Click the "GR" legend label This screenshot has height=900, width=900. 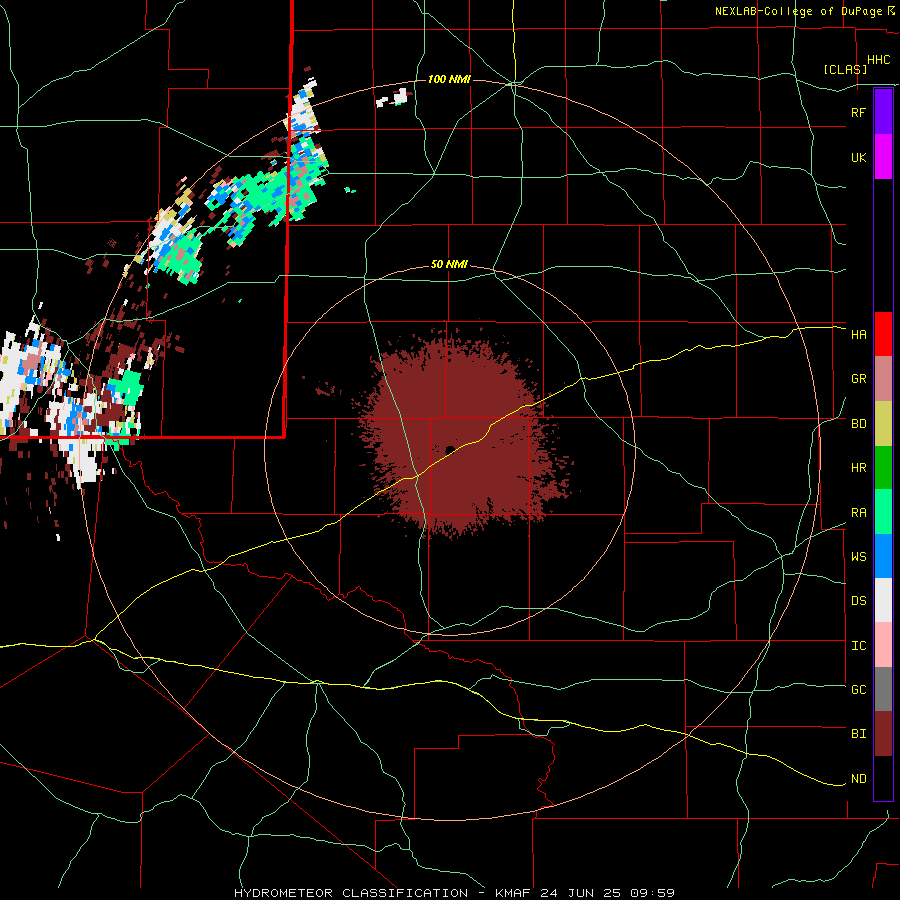(x=858, y=379)
